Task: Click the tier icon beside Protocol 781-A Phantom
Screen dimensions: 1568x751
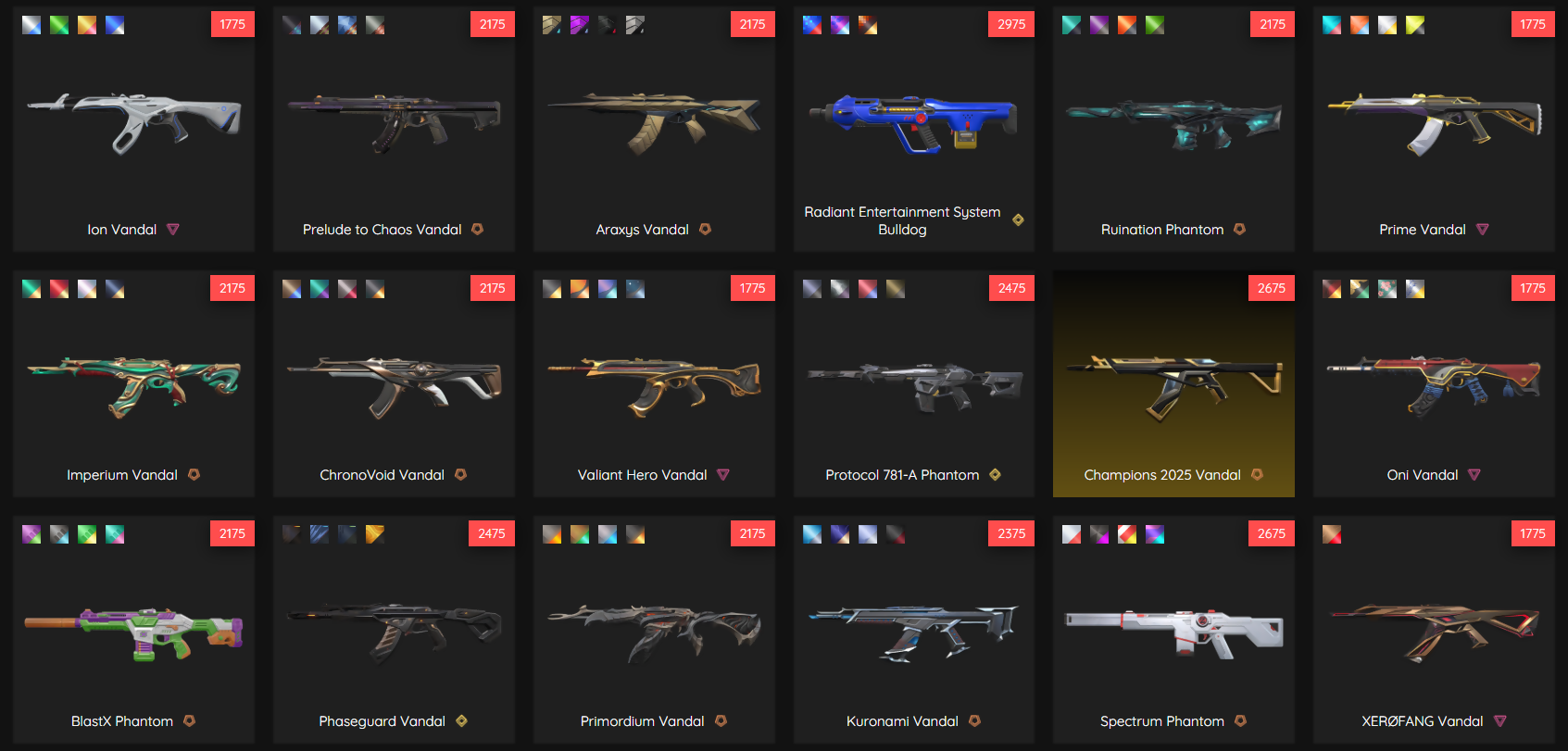Action: pyautogui.click(x=995, y=474)
